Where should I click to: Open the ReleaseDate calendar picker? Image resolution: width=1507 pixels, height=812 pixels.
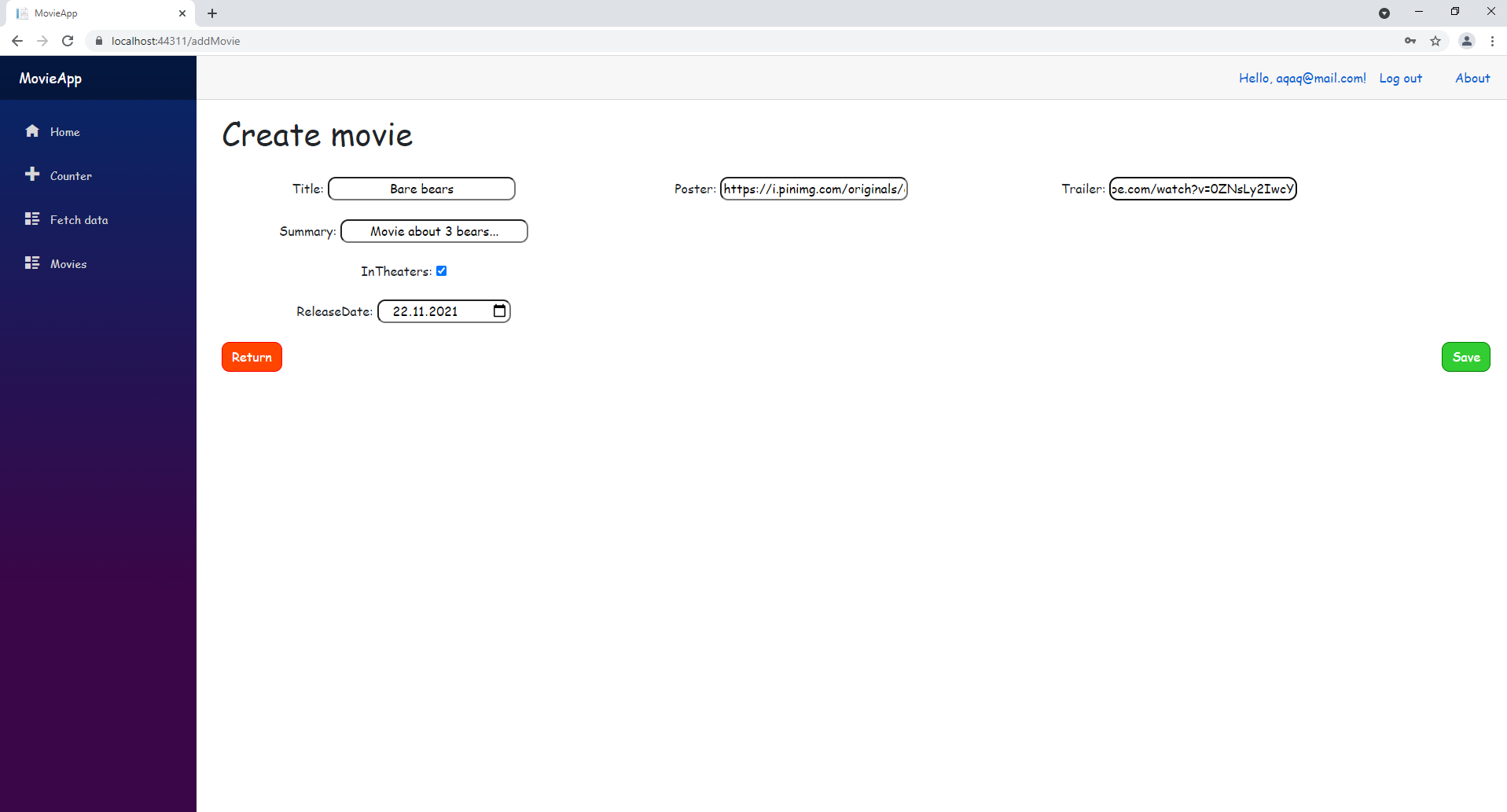pos(499,310)
